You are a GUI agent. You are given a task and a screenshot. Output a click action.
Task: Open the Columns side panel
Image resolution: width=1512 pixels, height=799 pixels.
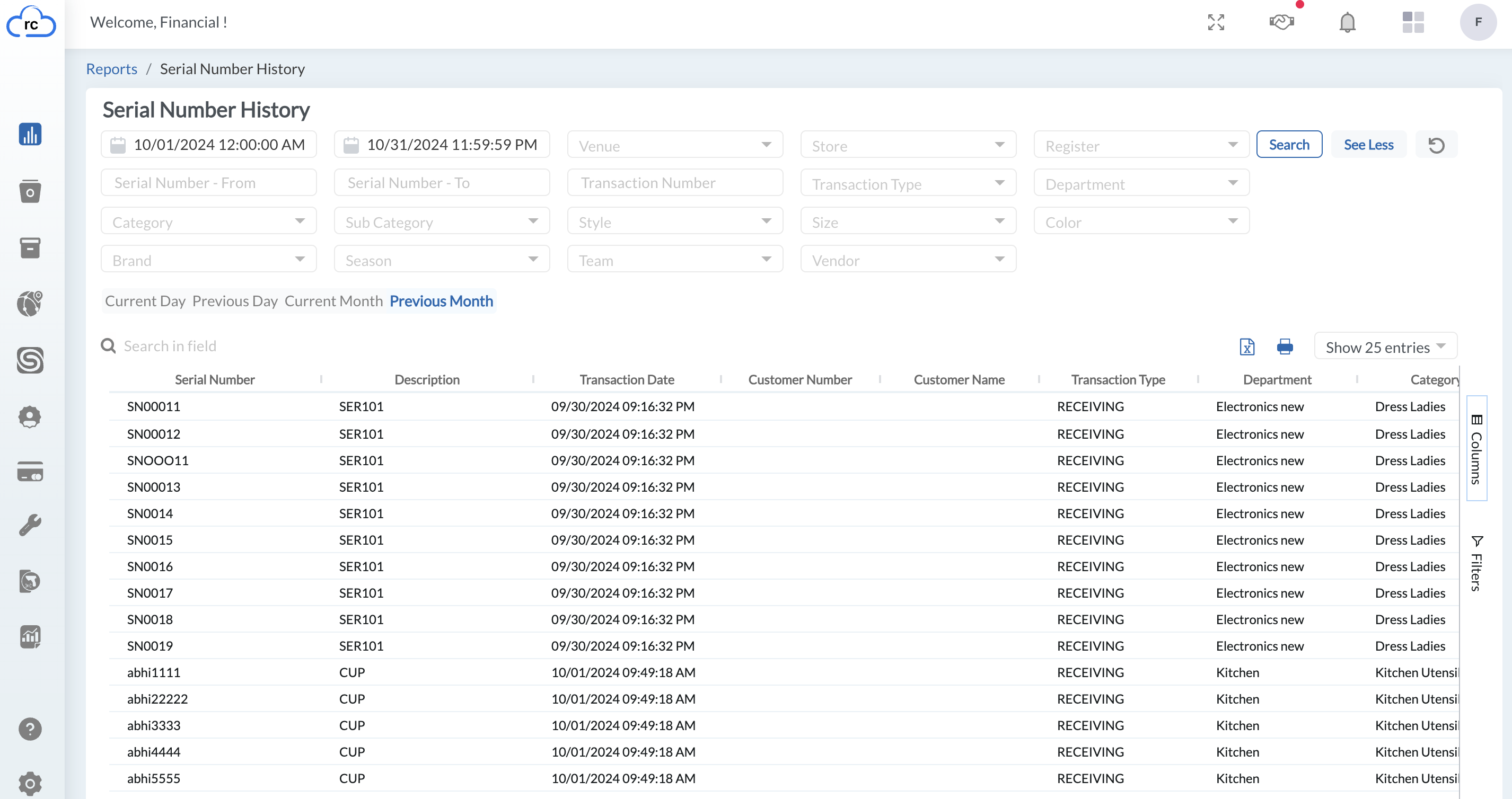(x=1476, y=449)
